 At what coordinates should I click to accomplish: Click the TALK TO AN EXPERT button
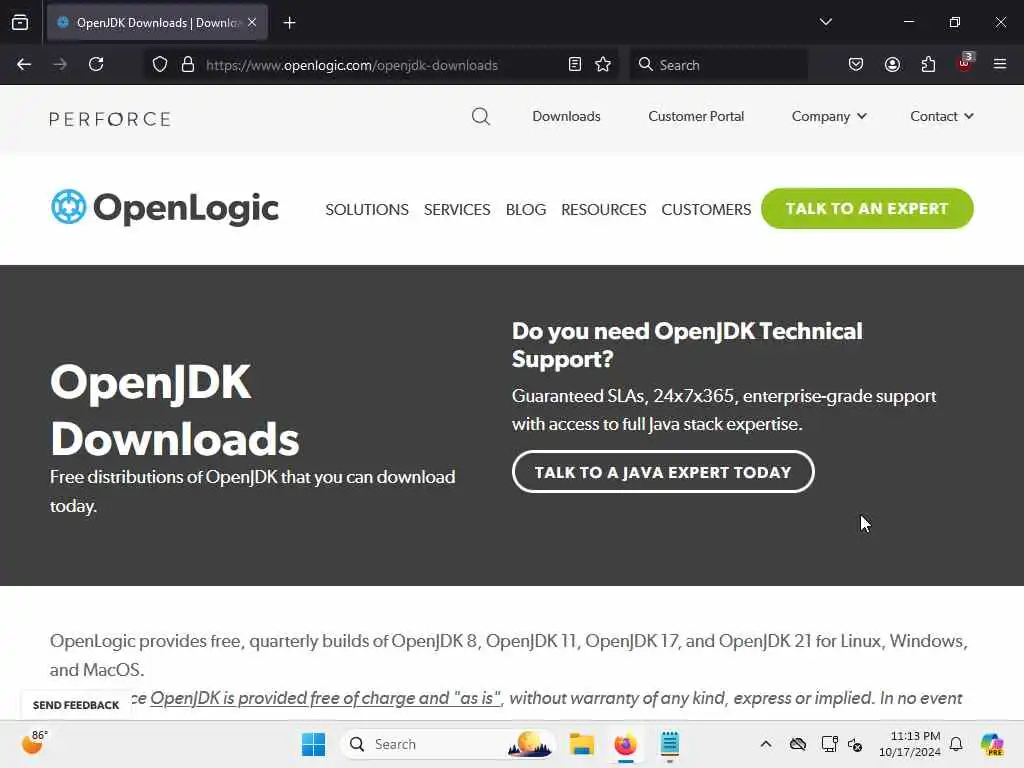pyautogui.click(x=867, y=208)
